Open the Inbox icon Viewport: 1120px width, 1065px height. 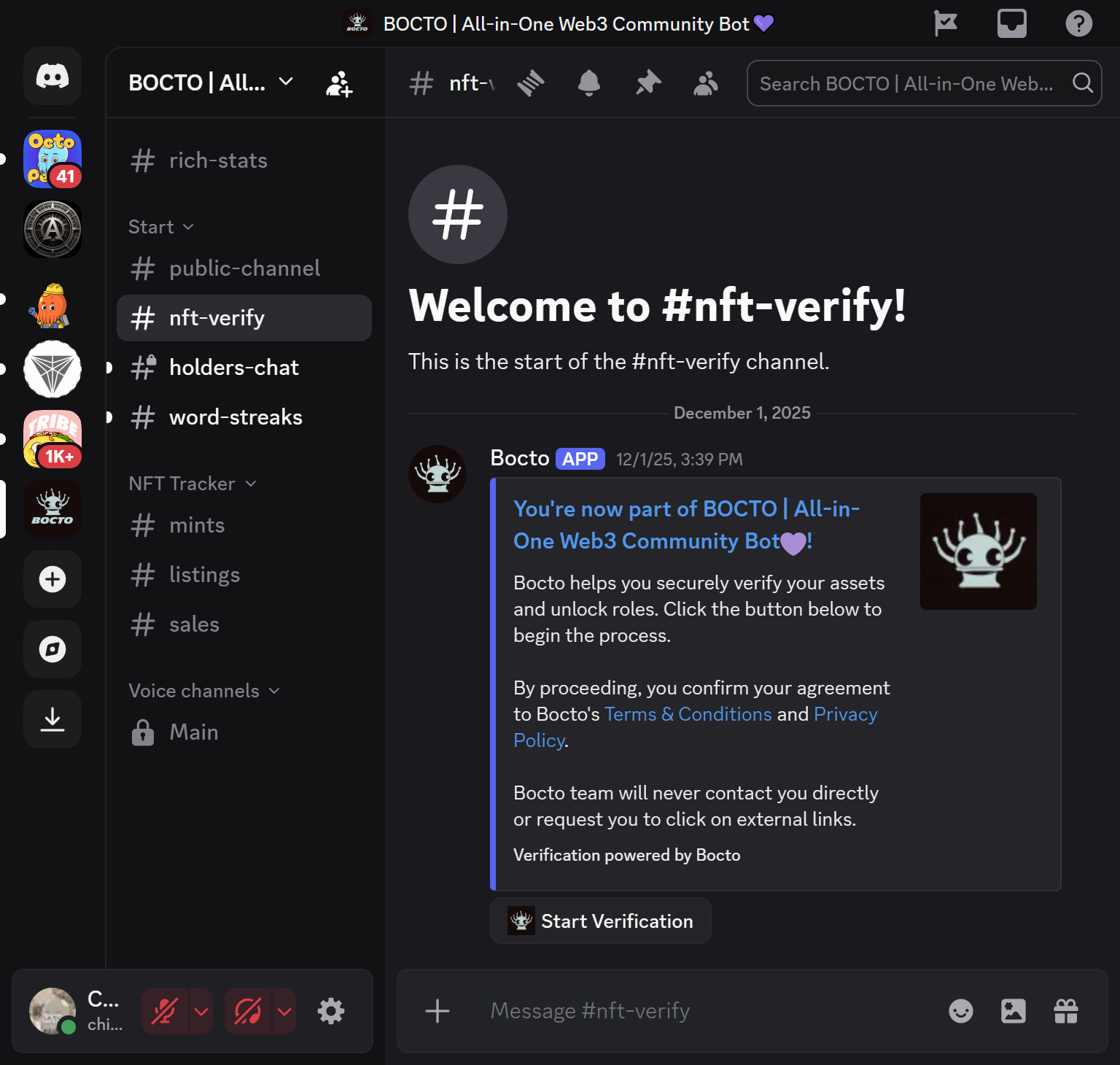point(1011,23)
